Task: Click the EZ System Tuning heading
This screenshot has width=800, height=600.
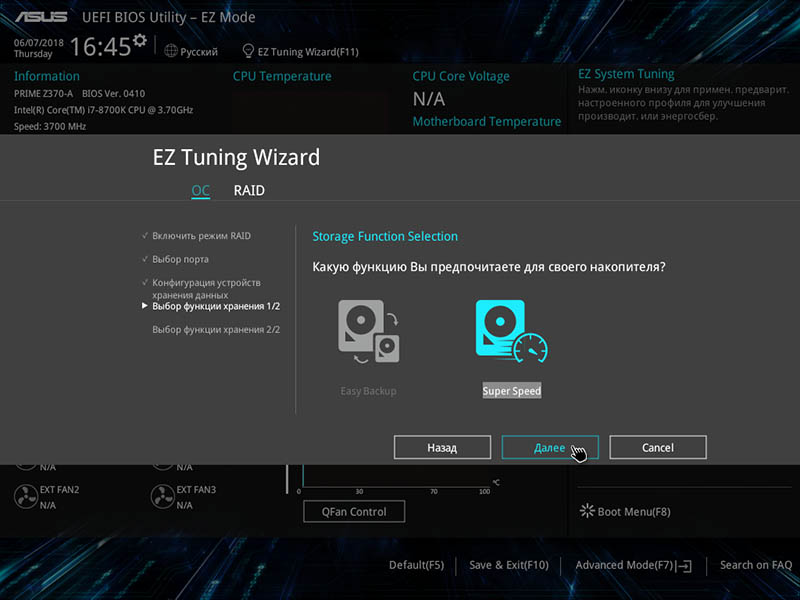Action: tap(626, 74)
